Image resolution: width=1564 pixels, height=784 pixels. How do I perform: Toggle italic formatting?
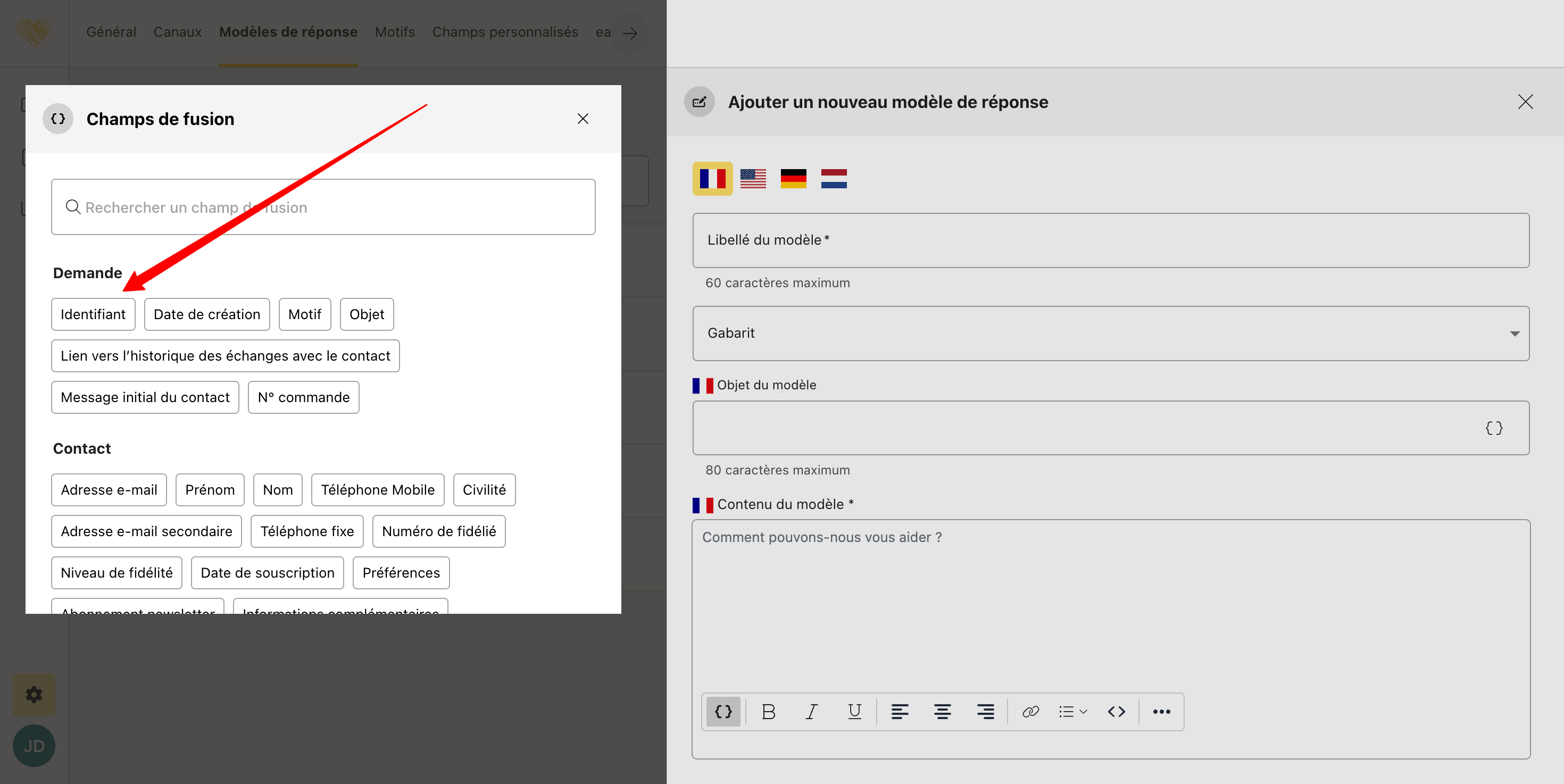(812, 712)
